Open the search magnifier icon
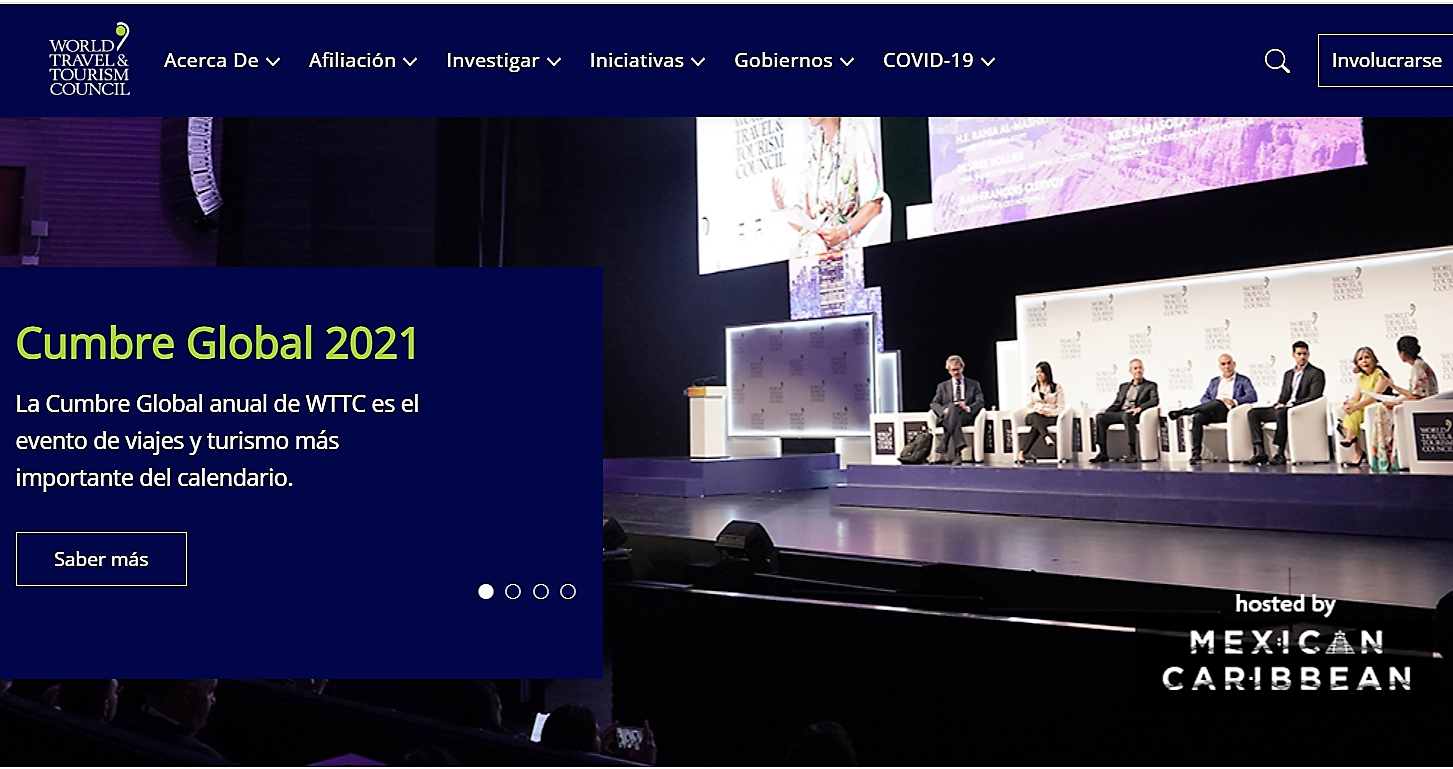This screenshot has height=769, width=1453. pos(1277,61)
